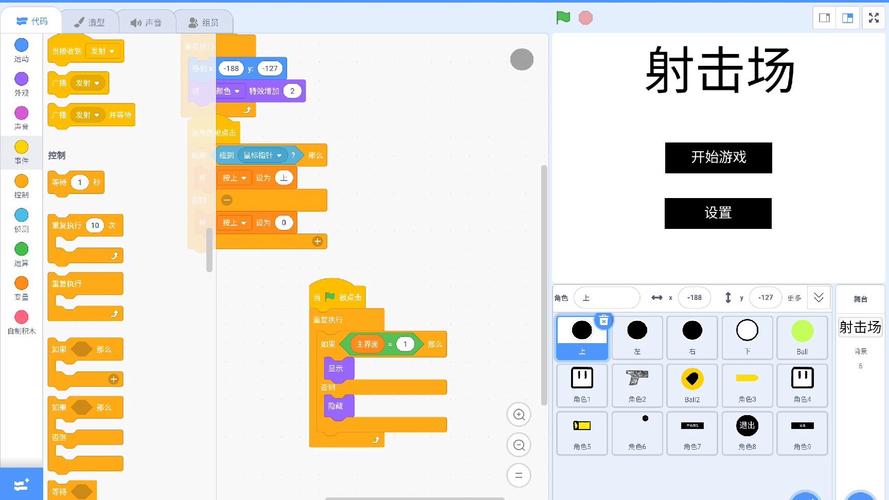
Task: Click 设置 on the stage
Action: (718, 213)
